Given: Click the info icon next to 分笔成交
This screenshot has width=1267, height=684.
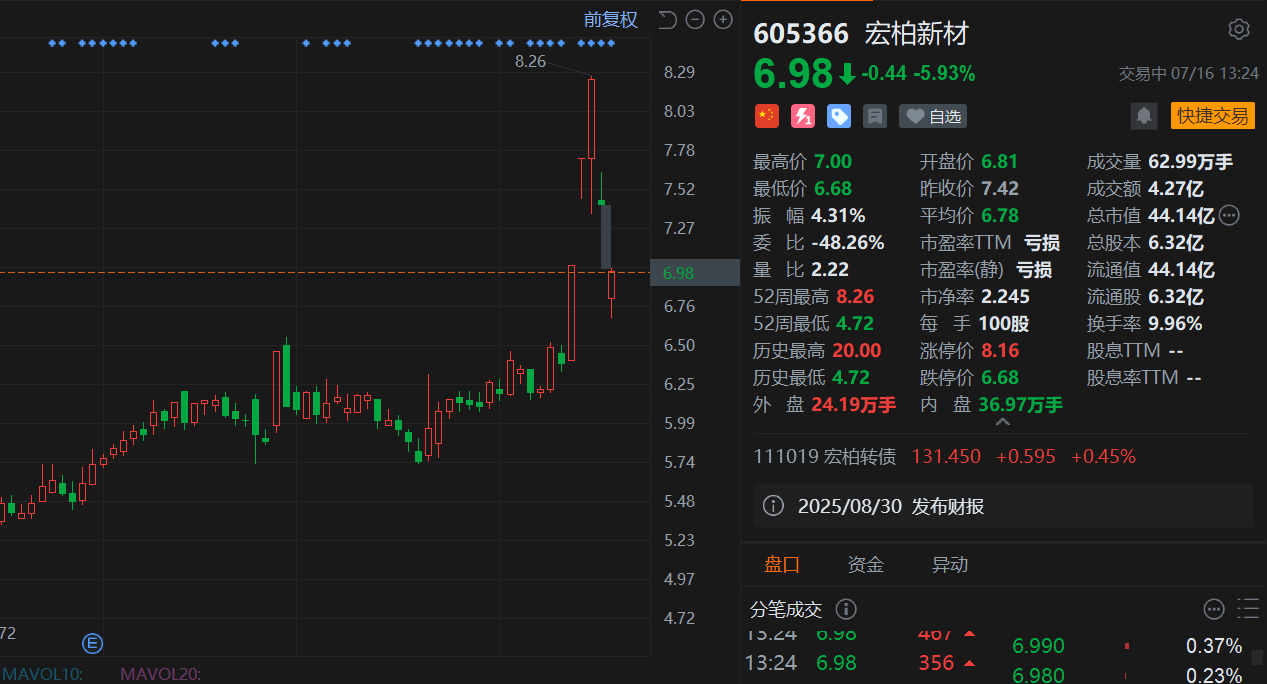Looking at the screenshot, I should 845,609.
